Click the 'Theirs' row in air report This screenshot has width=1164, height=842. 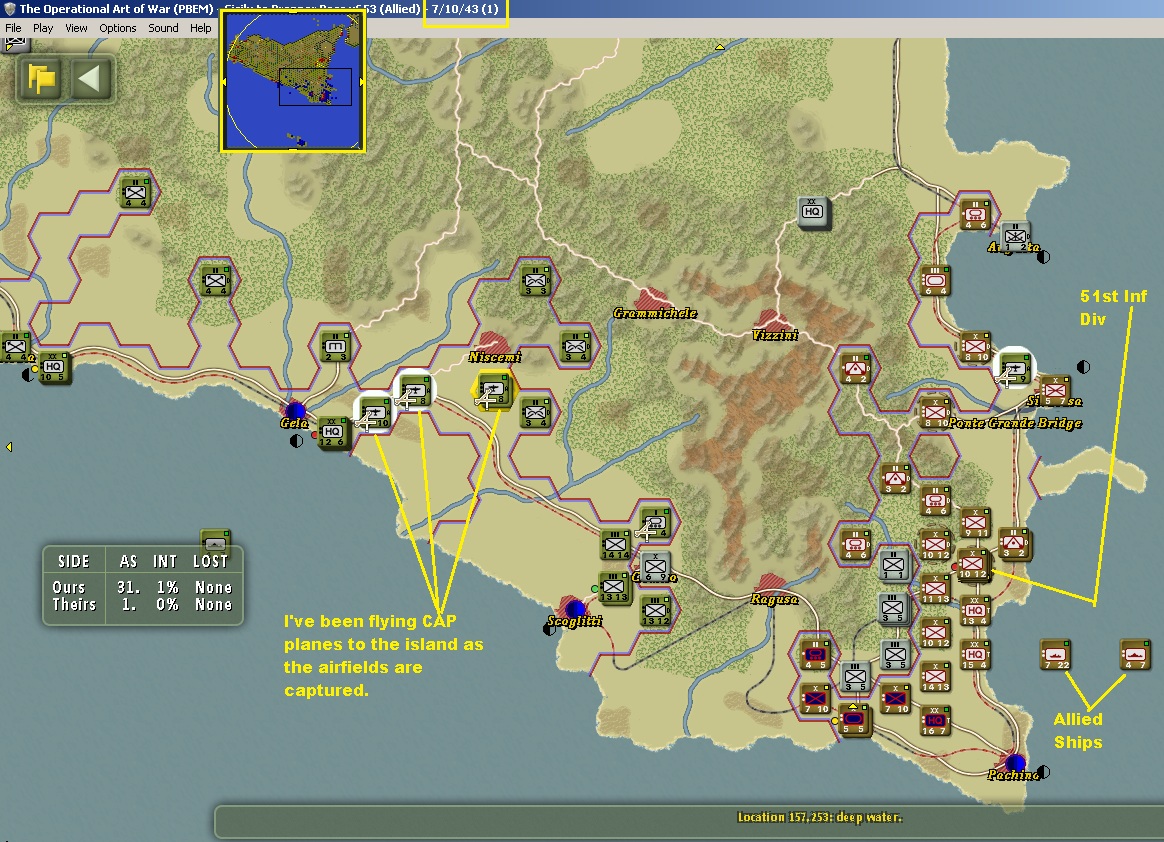pos(143,605)
